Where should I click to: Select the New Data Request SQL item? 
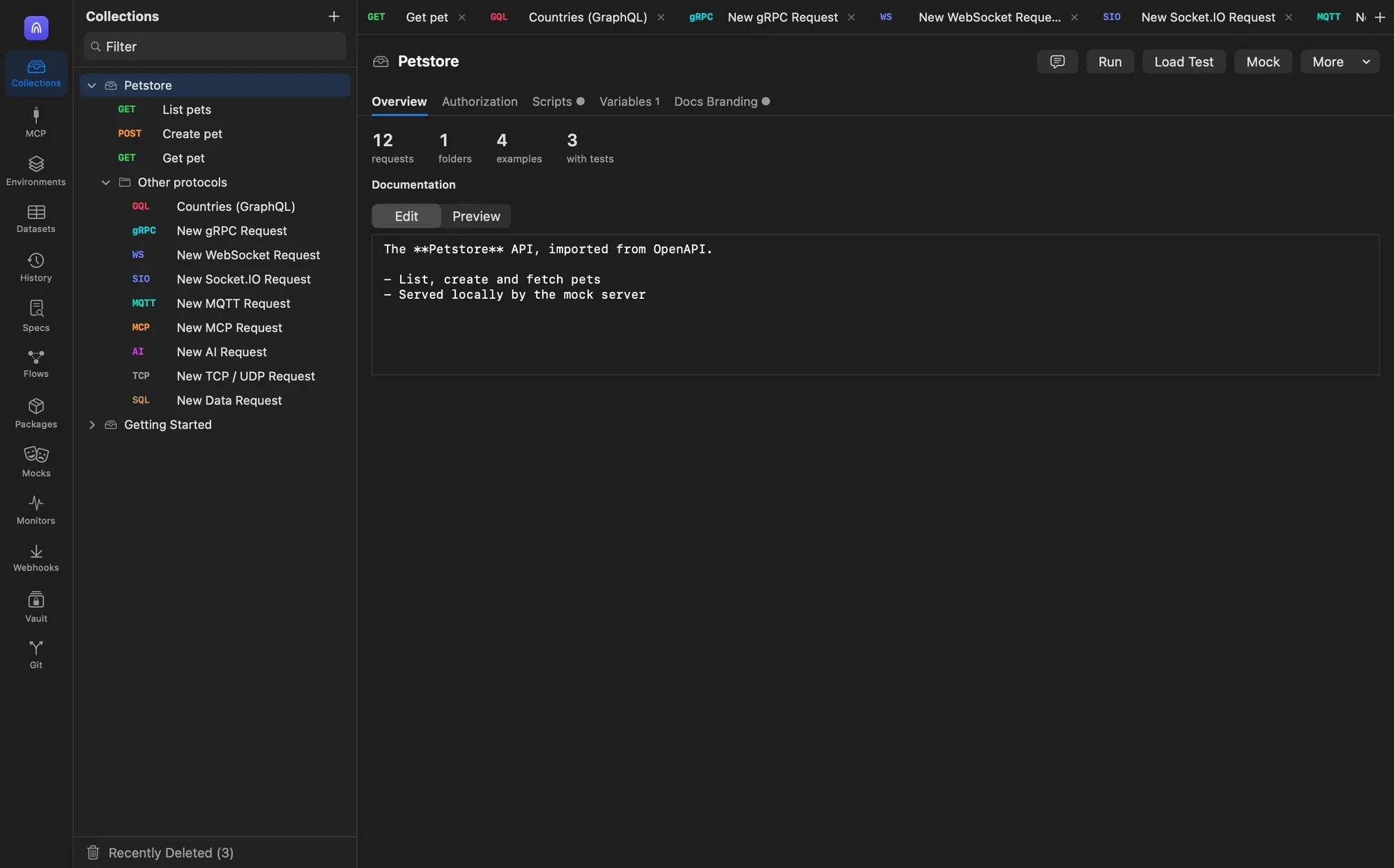pyautogui.click(x=215, y=401)
